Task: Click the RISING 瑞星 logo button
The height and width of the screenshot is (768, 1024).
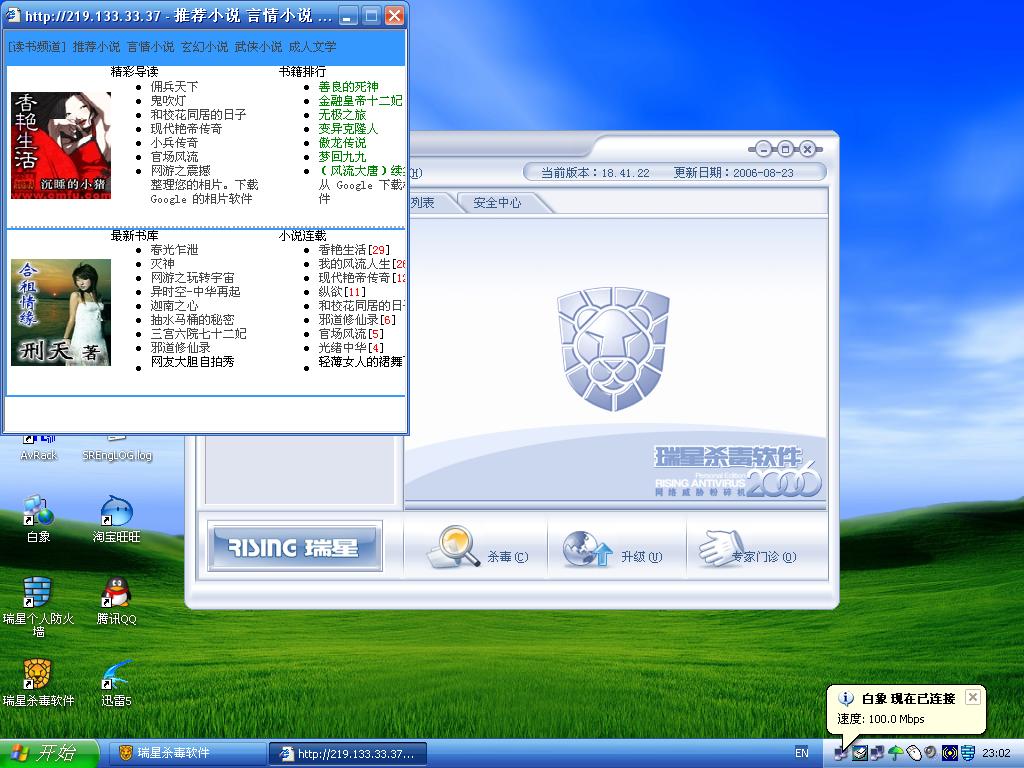Action: click(x=295, y=547)
